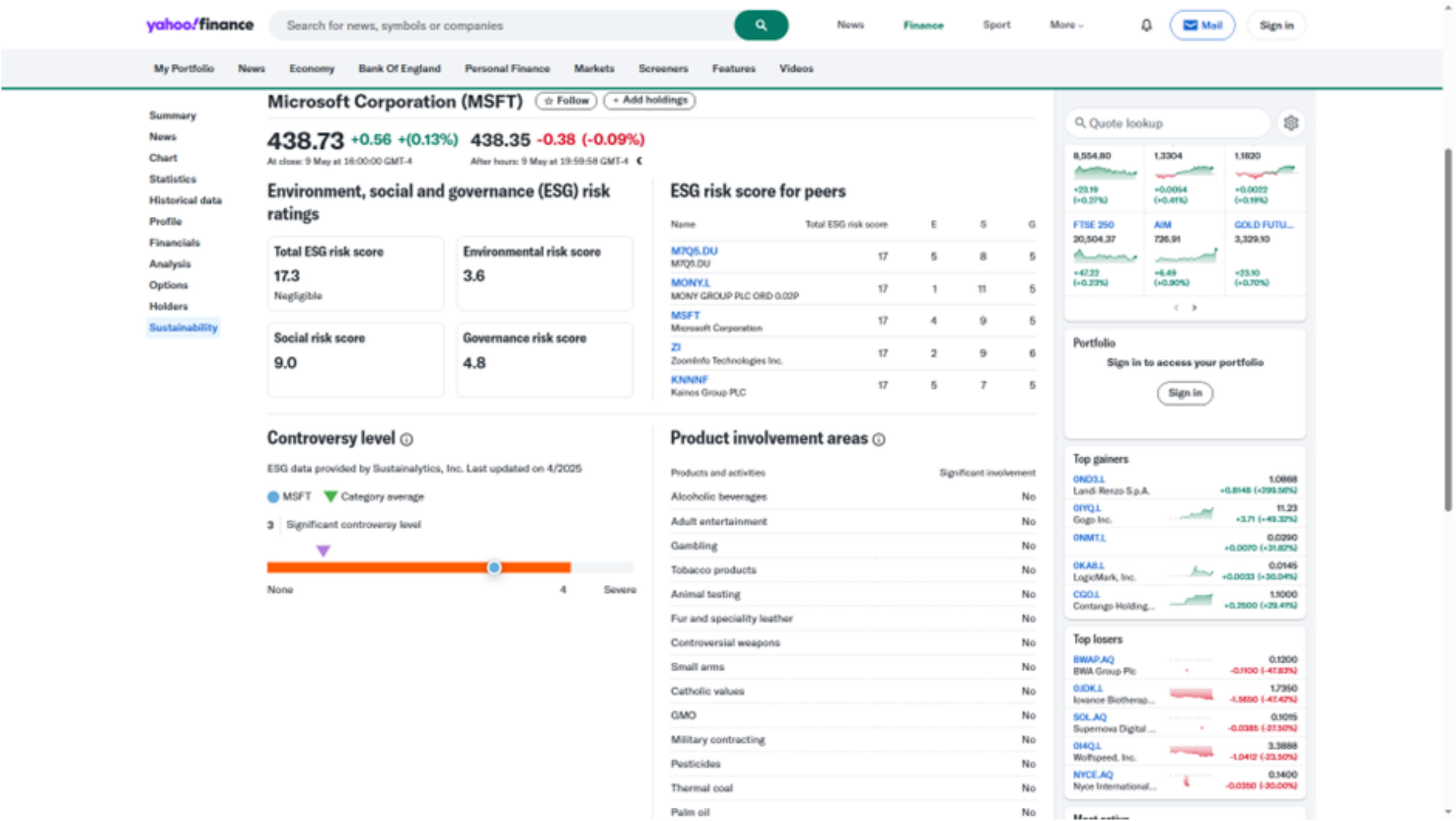Screen dimensions: 1456x821
Task: Open the Features menu item
Action: [x=734, y=68]
